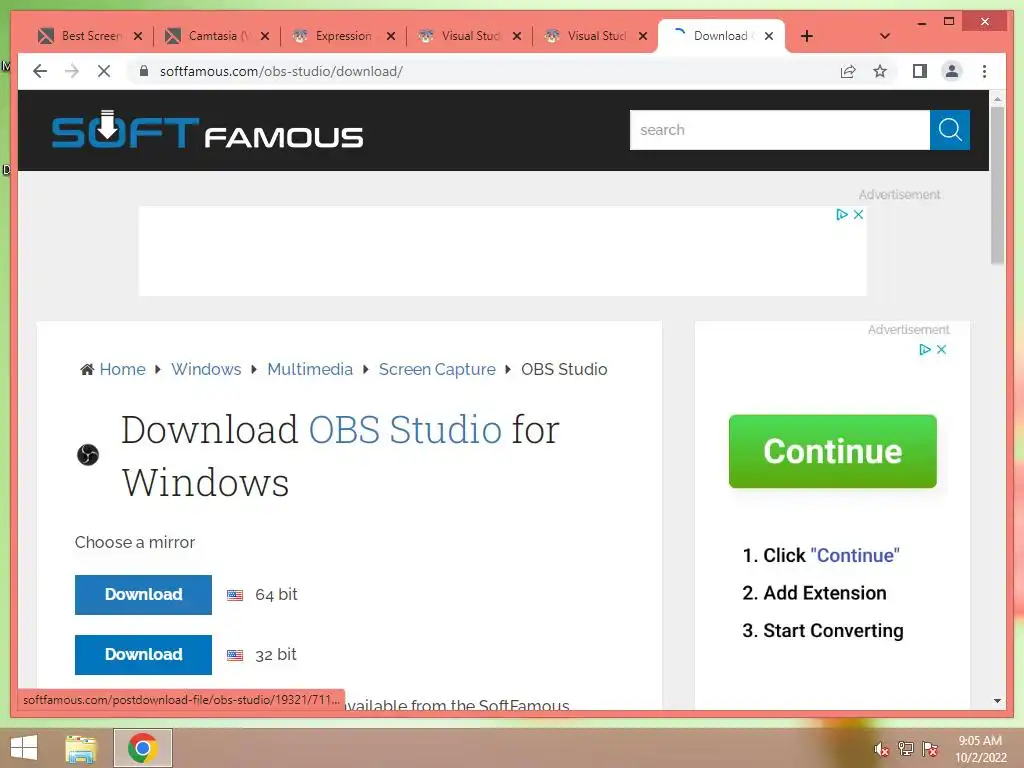Viewport: 1024px width, 768px height.
Task: Download the 32 bit version
Action: [x=143, y=655]
